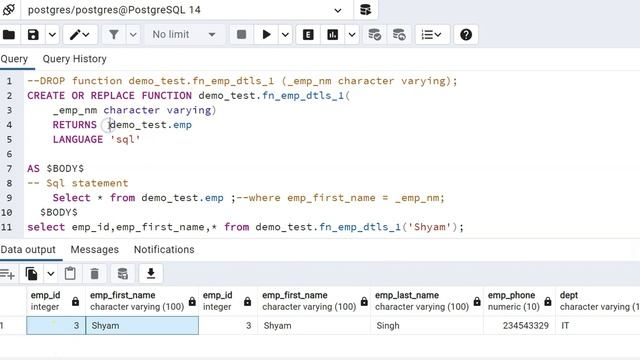This screenshot has height=360, width=640.
Task: Select the emp_last_name column header
Action: point(427,301)
